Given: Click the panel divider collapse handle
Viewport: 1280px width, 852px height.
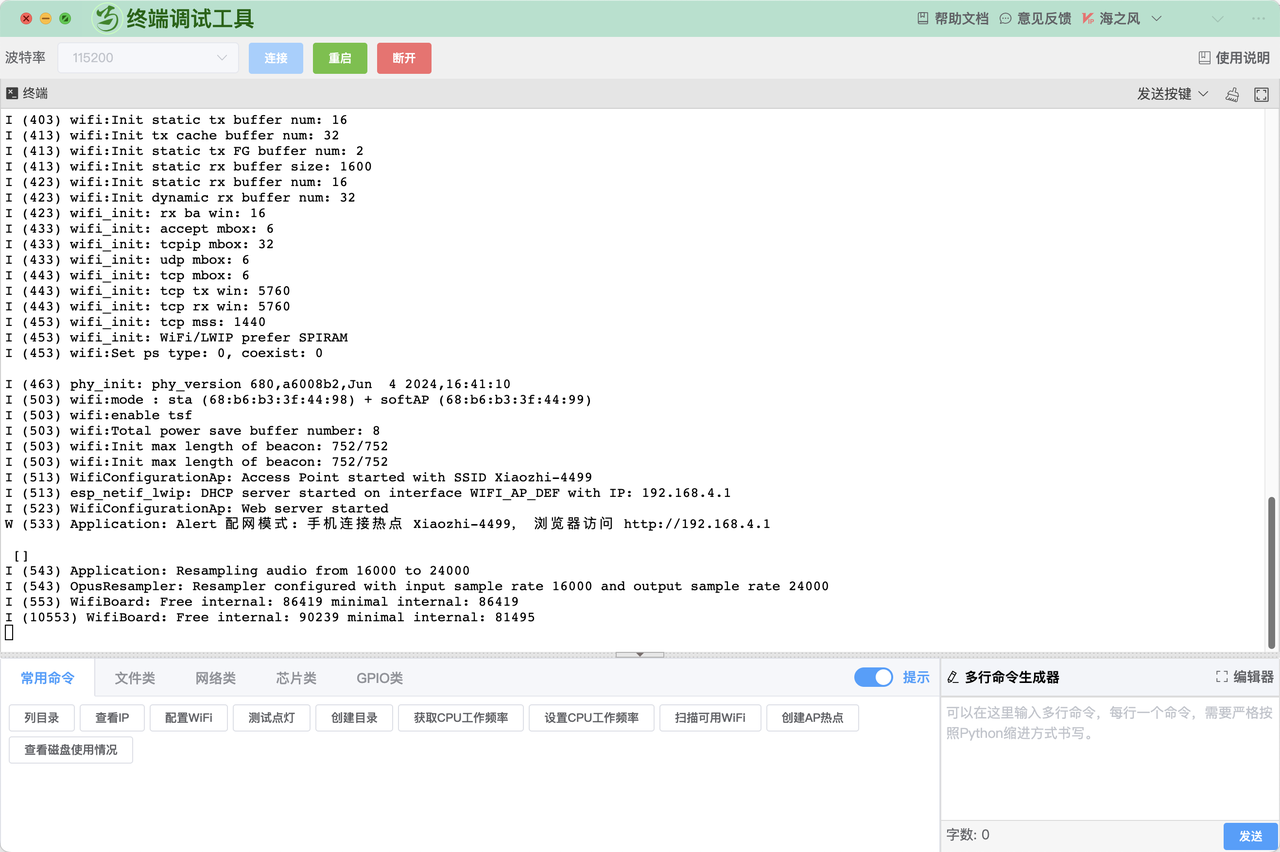Looking at the screenshot, I should pos(640,655).
